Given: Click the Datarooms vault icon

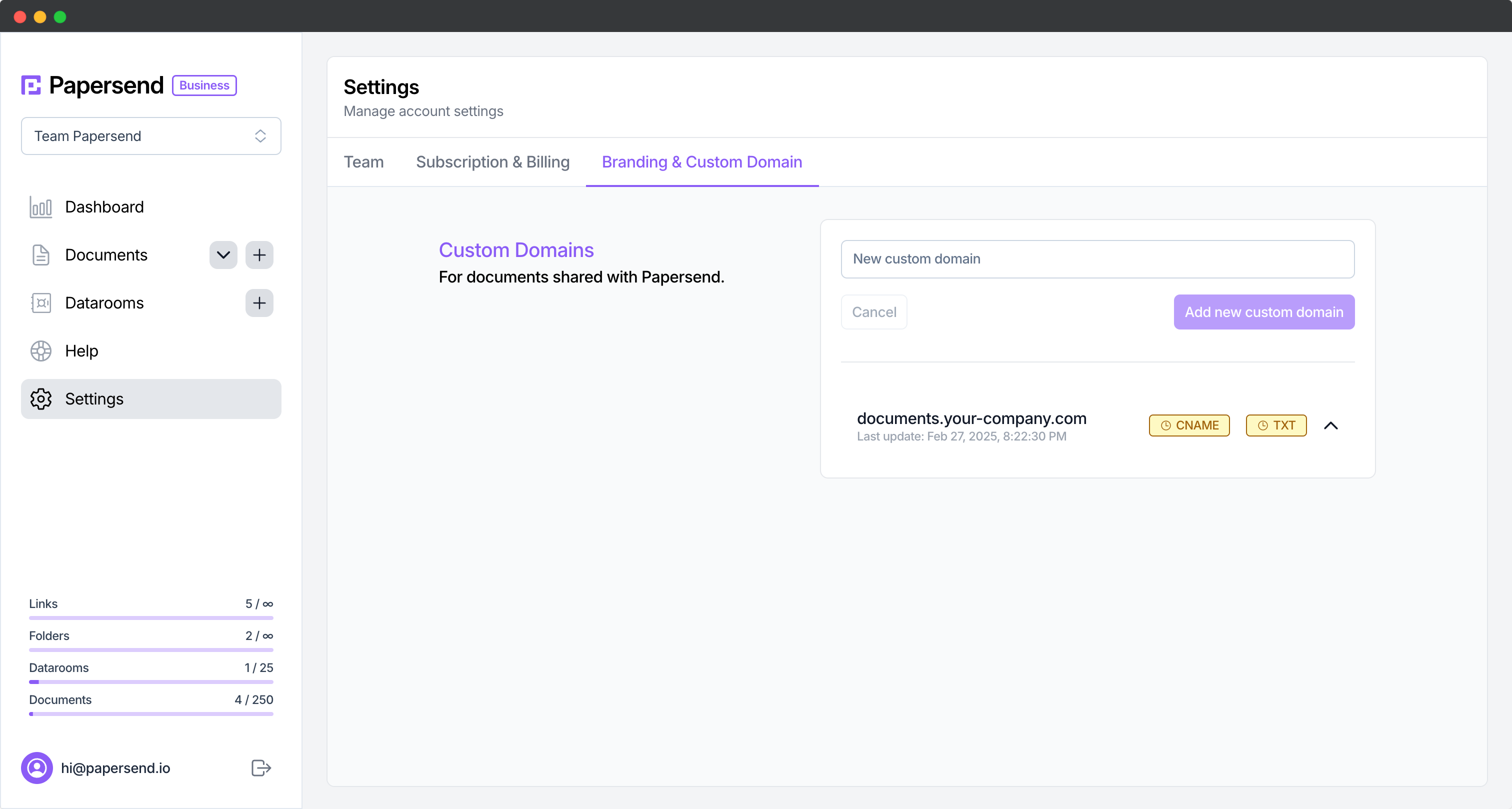Looking at the screenshot, I should coord(40,303).
